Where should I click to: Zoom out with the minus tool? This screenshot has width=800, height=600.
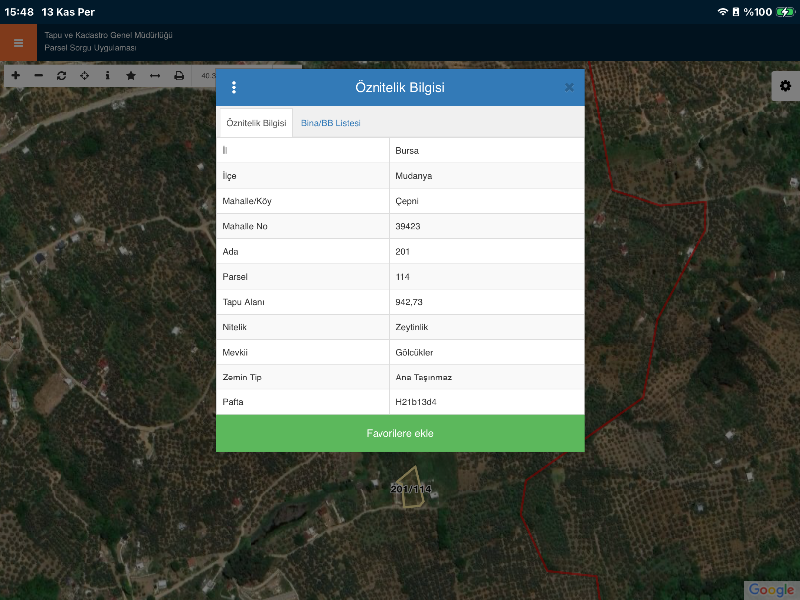pos(39,76)
